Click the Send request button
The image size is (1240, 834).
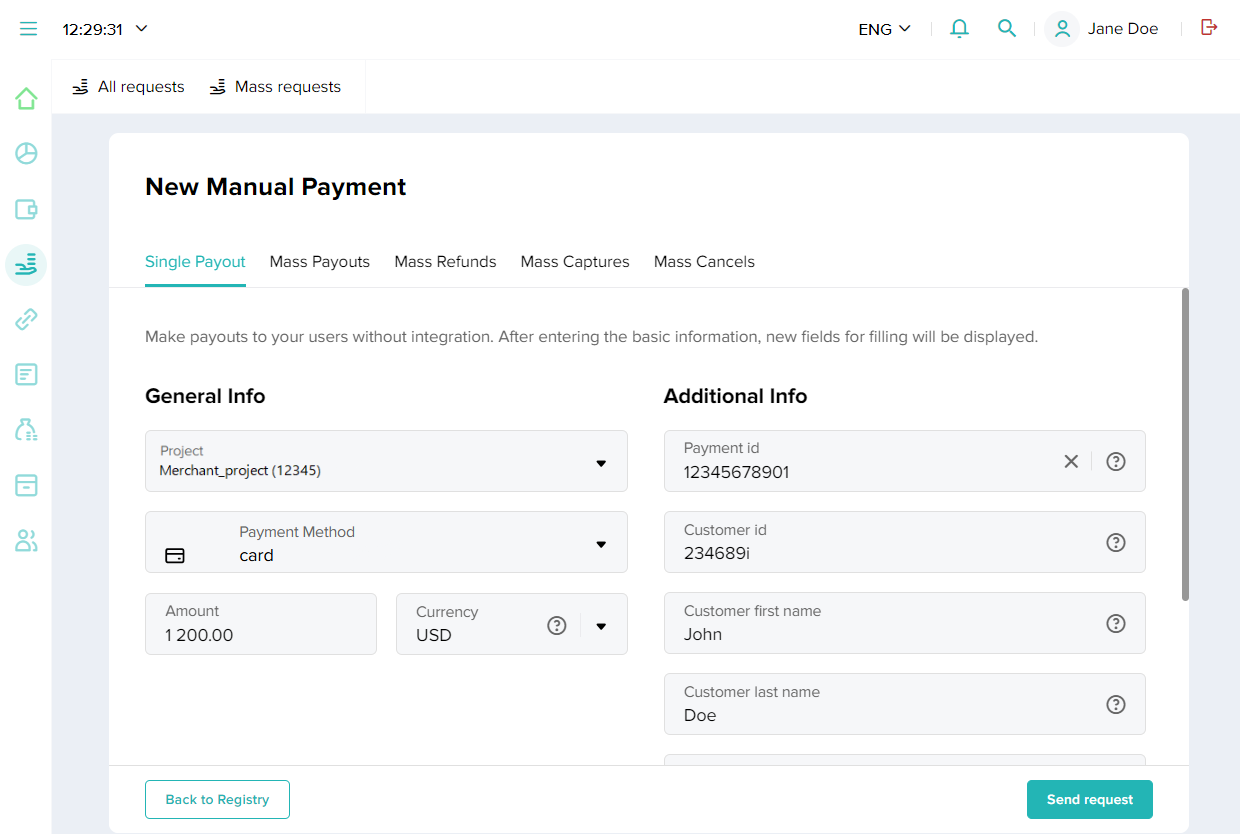click(x=1089, y=800)
